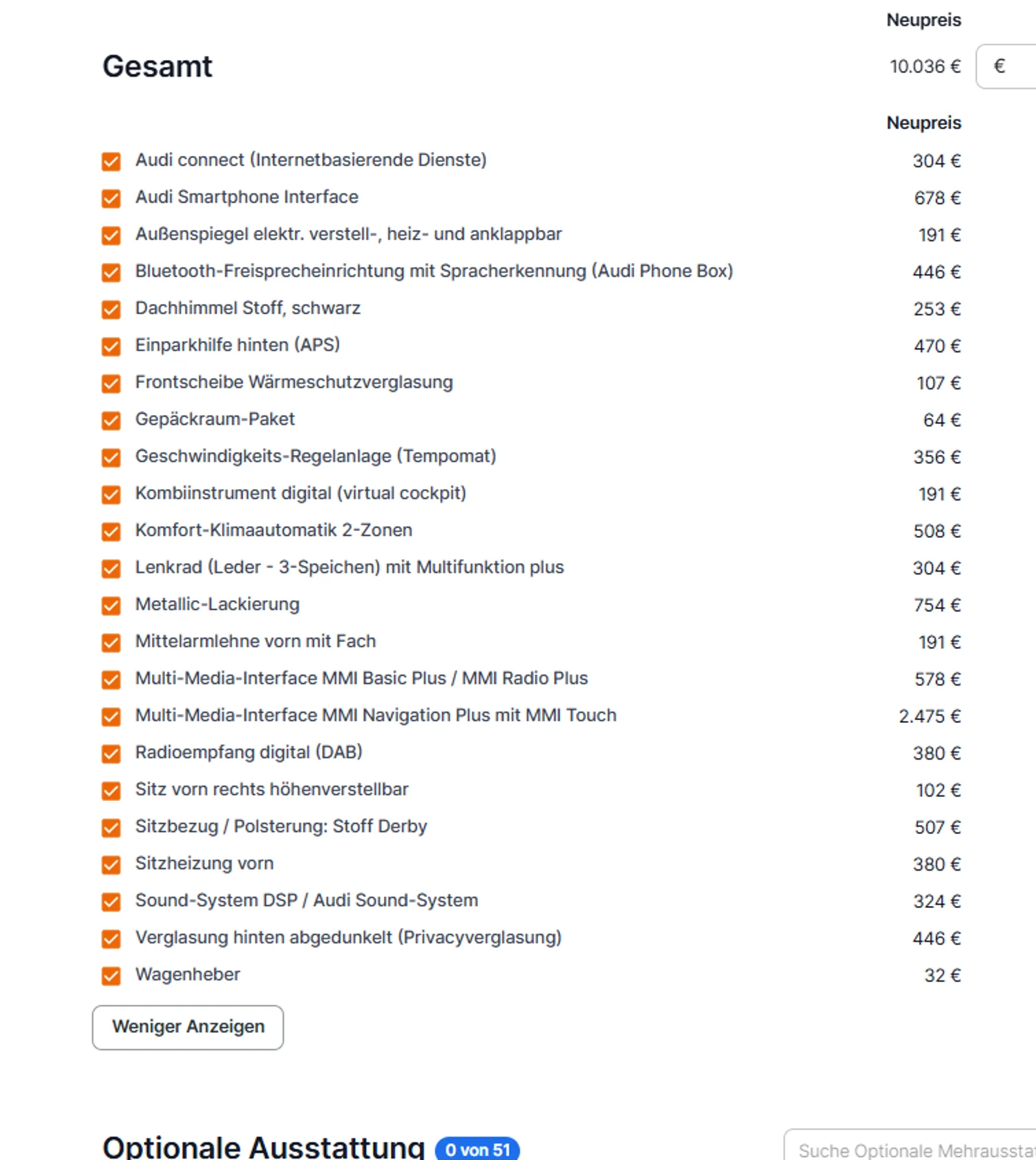
Task: Collapse list with Weniger Anzeigen button
Action: 188,1027
